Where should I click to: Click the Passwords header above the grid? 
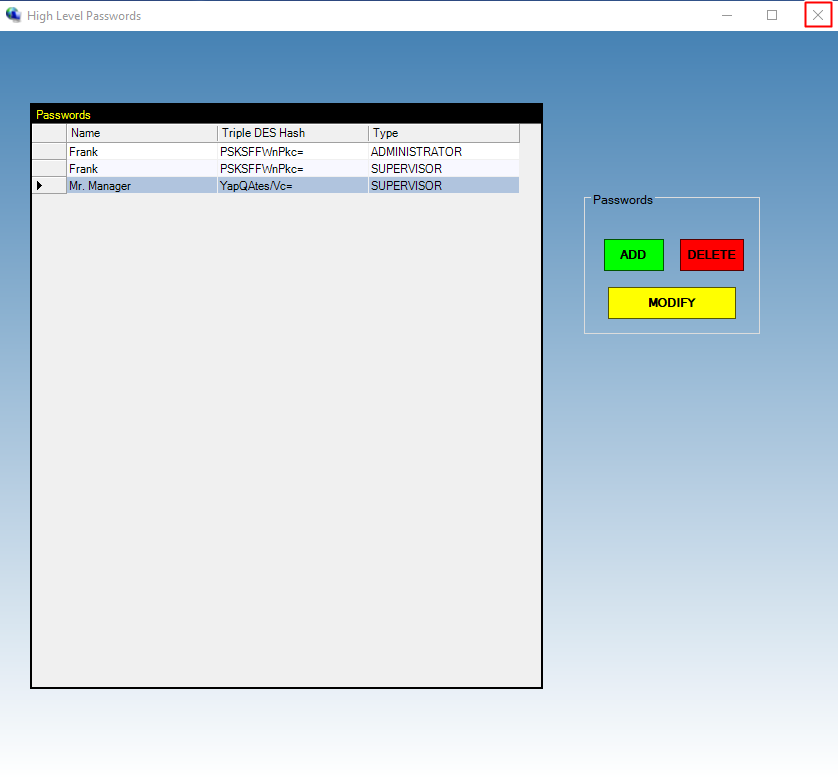coord(63,114)
